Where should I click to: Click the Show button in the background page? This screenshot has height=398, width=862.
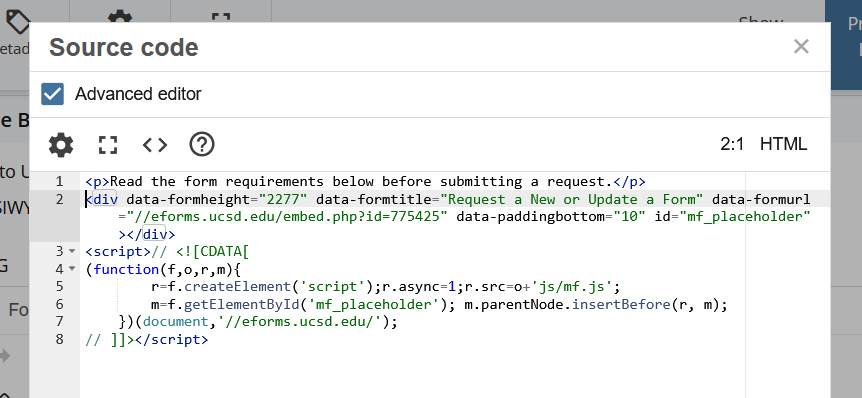(761, 19)
